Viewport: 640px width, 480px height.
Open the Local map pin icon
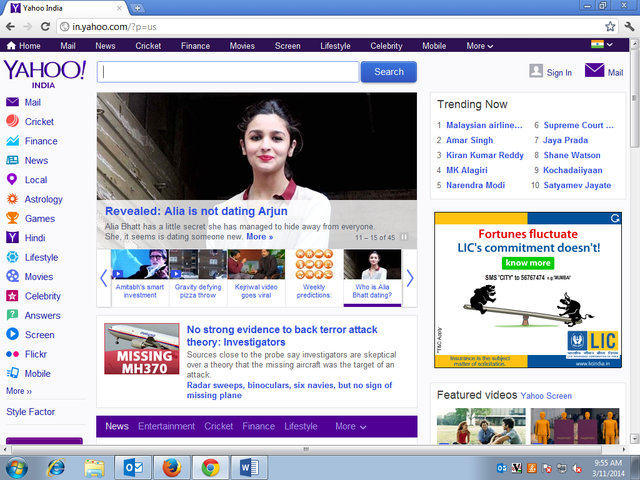click(x=12, y=180)
